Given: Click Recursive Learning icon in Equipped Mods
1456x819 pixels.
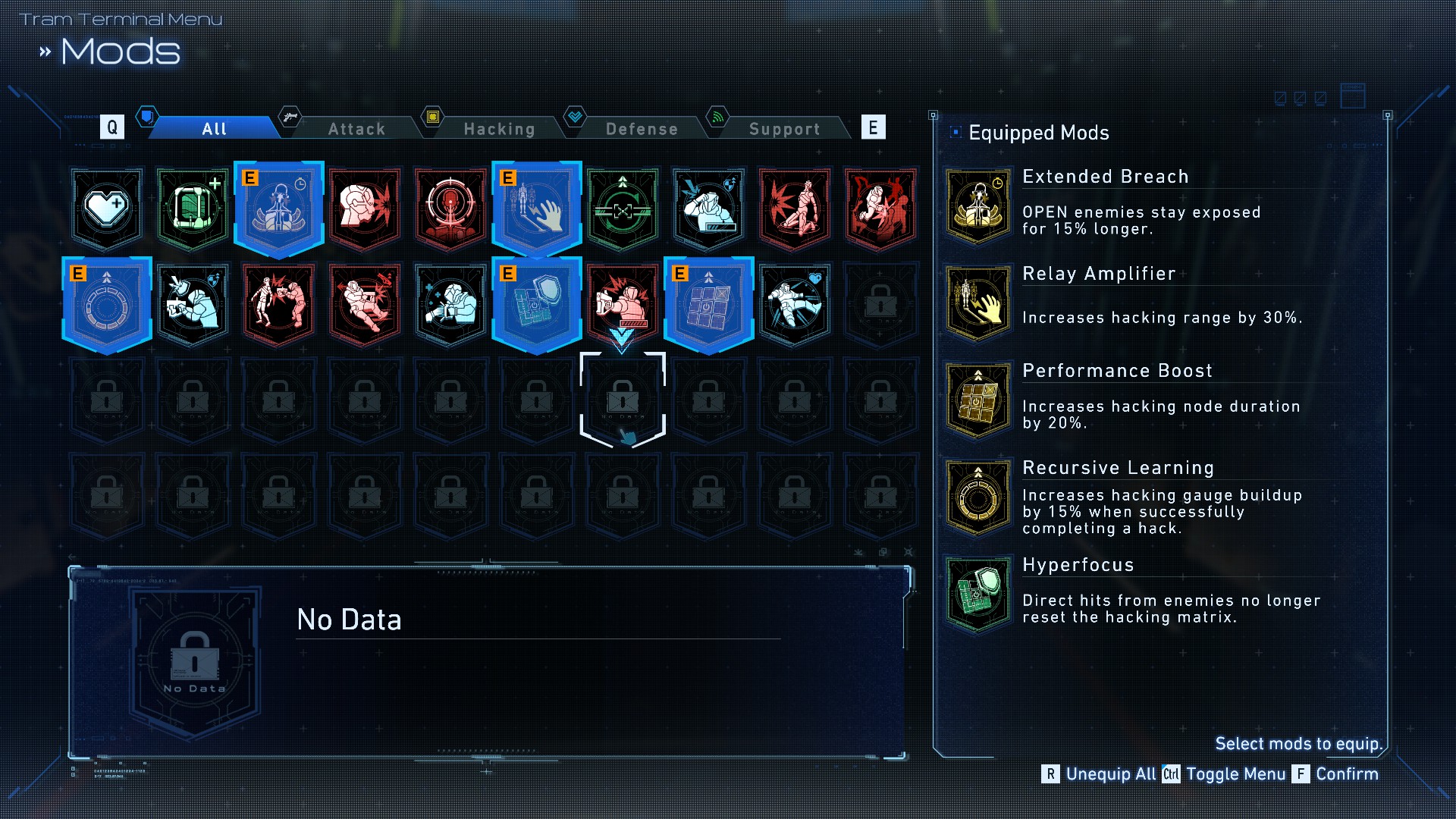Looking at the screenshot, I should [x=978, y=497].
